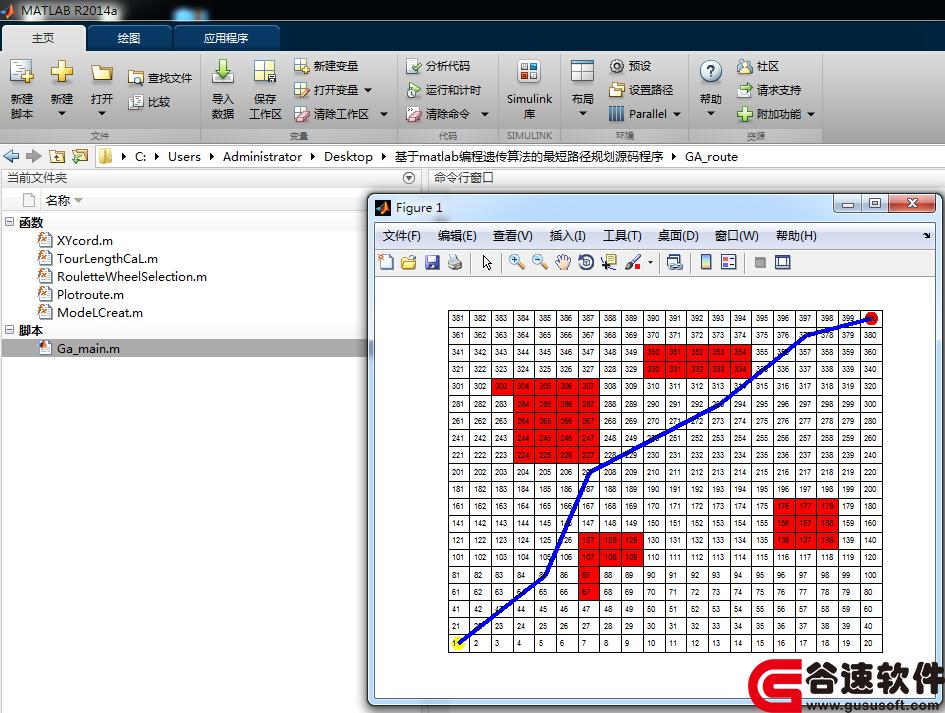This screenshot has width=945, height=713.
Task: Open the Simulink Library icon
Action: coord(529,72)
